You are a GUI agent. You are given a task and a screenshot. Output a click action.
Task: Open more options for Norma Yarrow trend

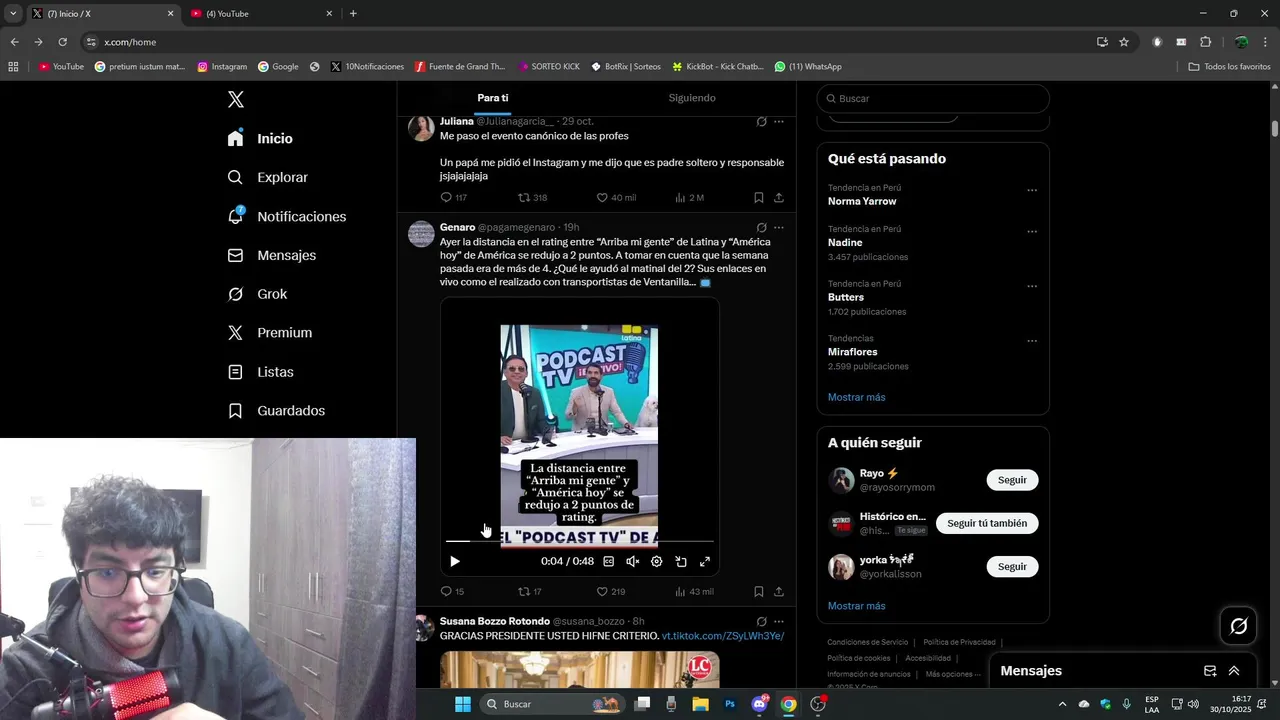[1032, 190]
